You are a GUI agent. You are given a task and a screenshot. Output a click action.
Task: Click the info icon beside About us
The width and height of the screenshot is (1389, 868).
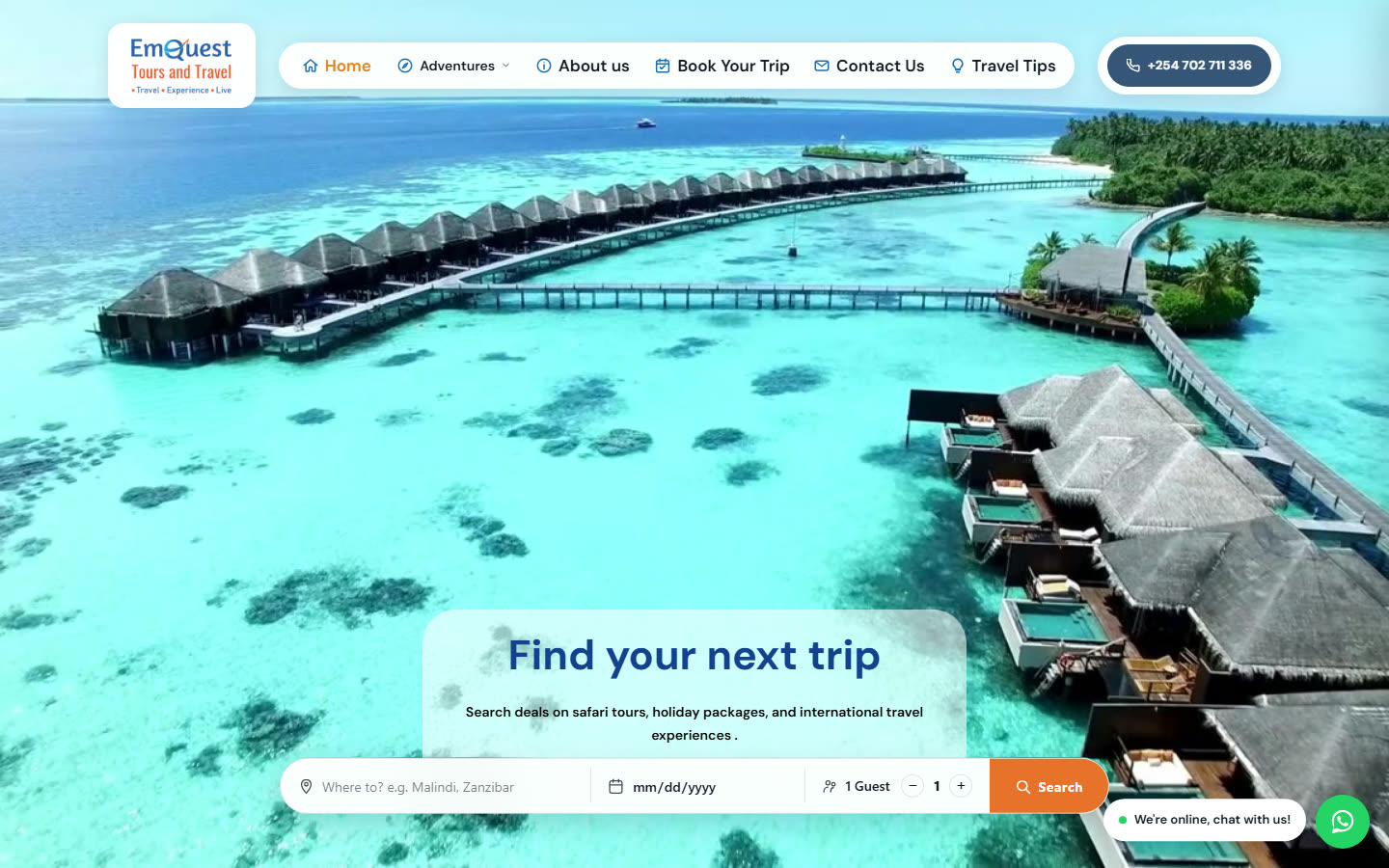[x=544, y=66]
